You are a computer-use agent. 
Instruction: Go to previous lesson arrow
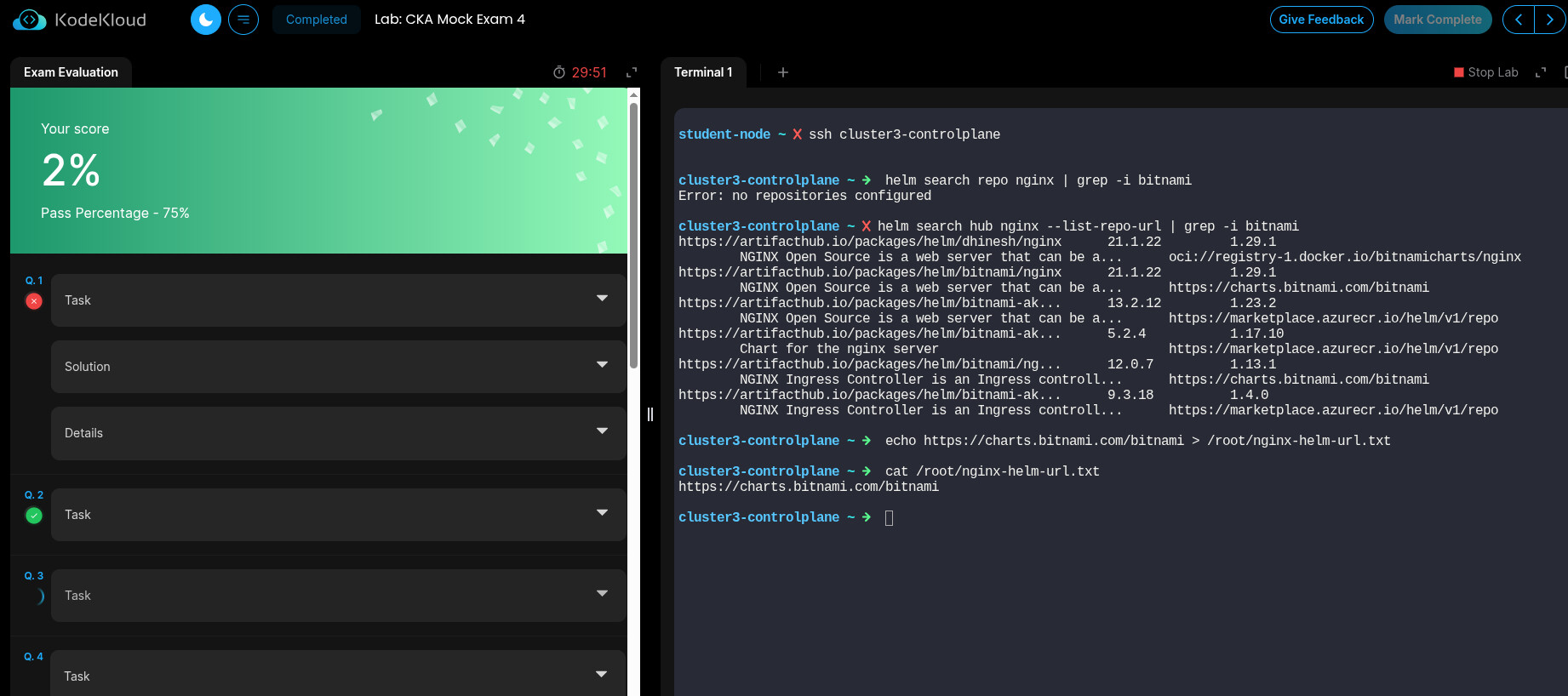coord(1519,20)
